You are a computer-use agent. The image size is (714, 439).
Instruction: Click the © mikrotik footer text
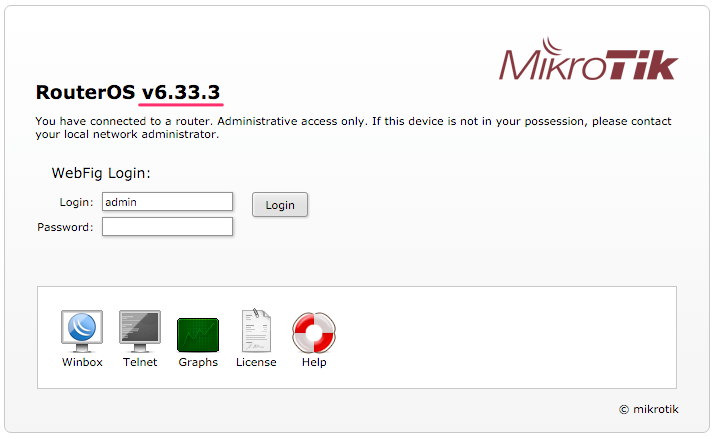(649, 409)
